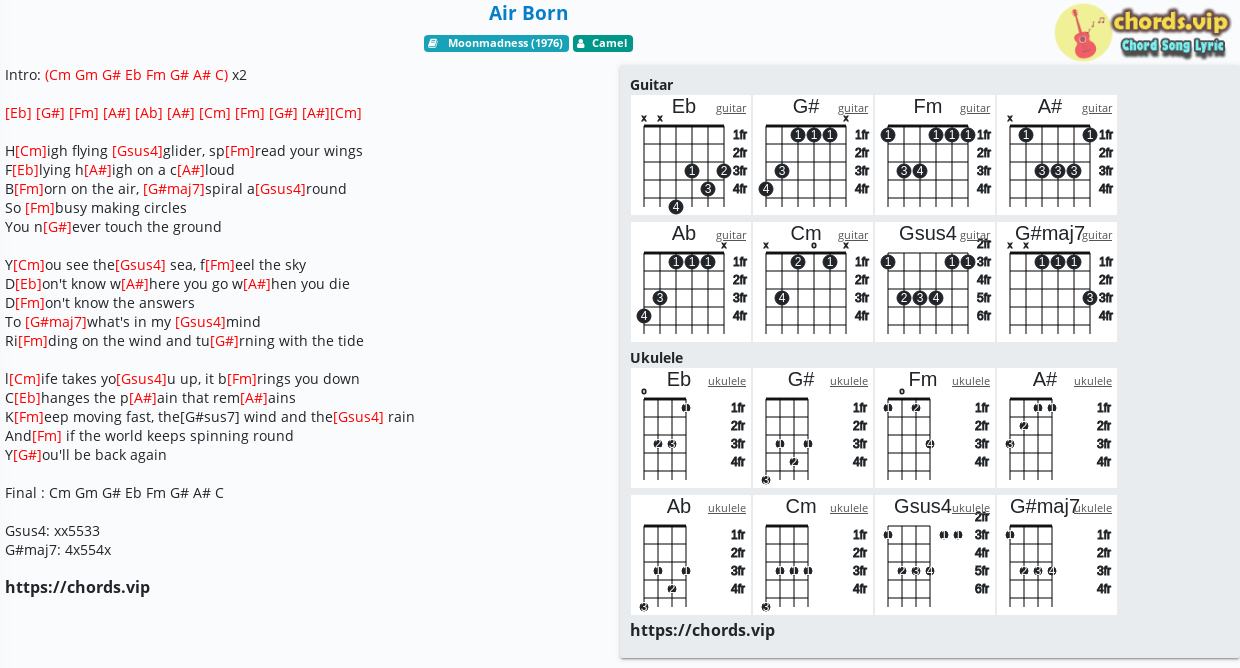
Task: Click the "guitar" link beside the G#maj7 chord
Action: pyautogui.click(x=1097, y=235)
